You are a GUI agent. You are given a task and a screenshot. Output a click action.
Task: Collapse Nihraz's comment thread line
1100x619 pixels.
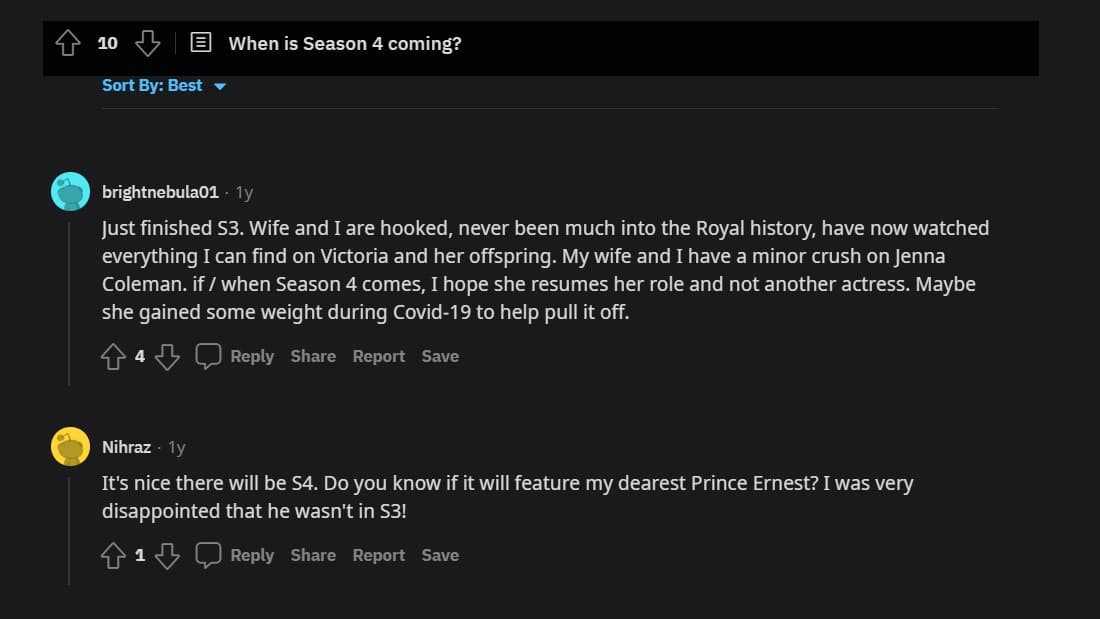tap(69, 528)
